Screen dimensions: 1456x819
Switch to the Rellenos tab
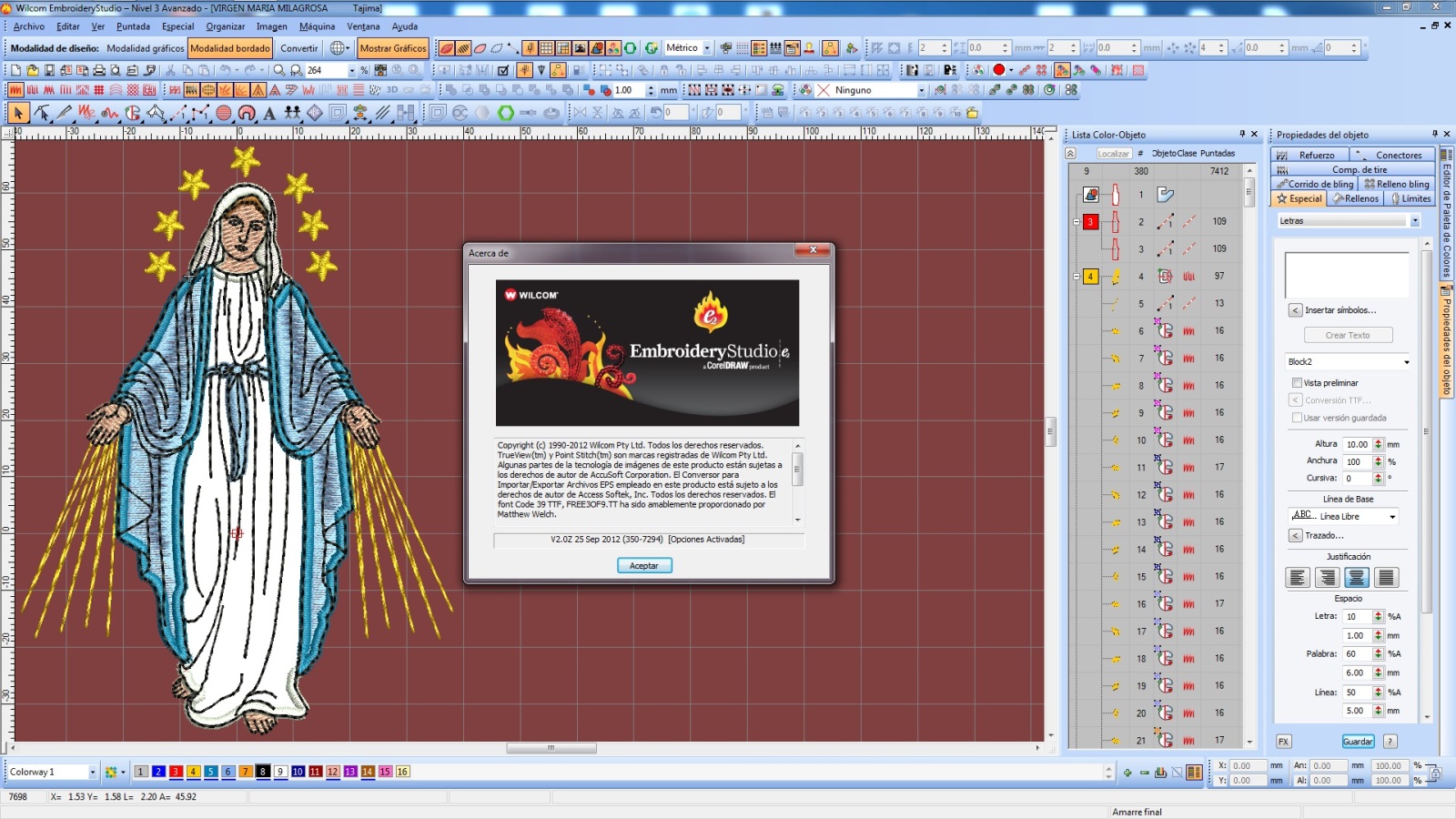[x=1356, y=198]
